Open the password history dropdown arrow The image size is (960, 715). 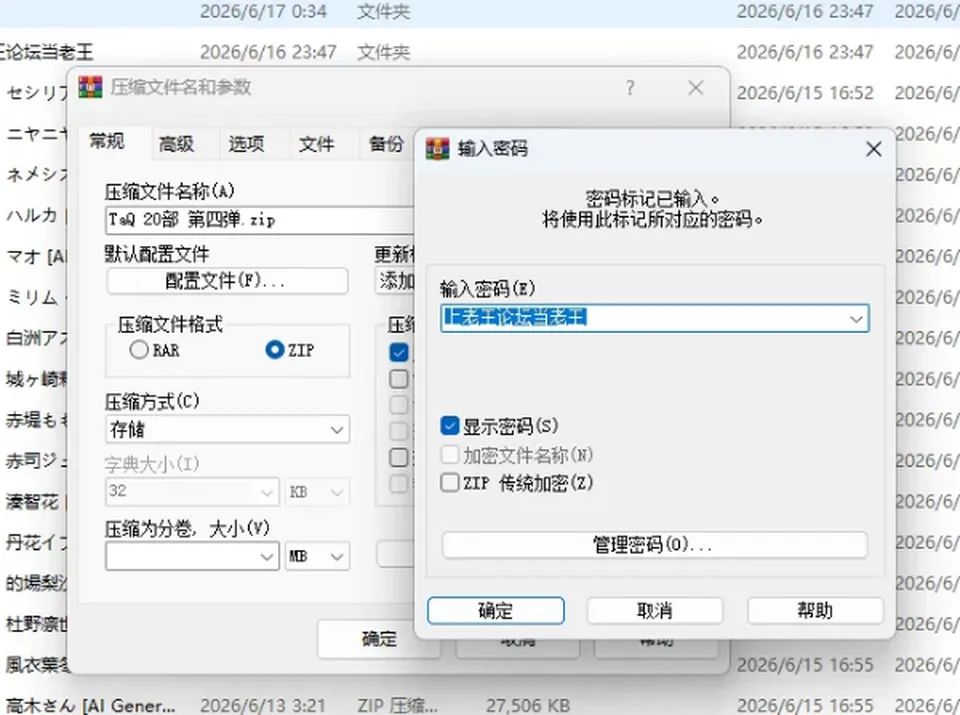(x=856, y=318)
